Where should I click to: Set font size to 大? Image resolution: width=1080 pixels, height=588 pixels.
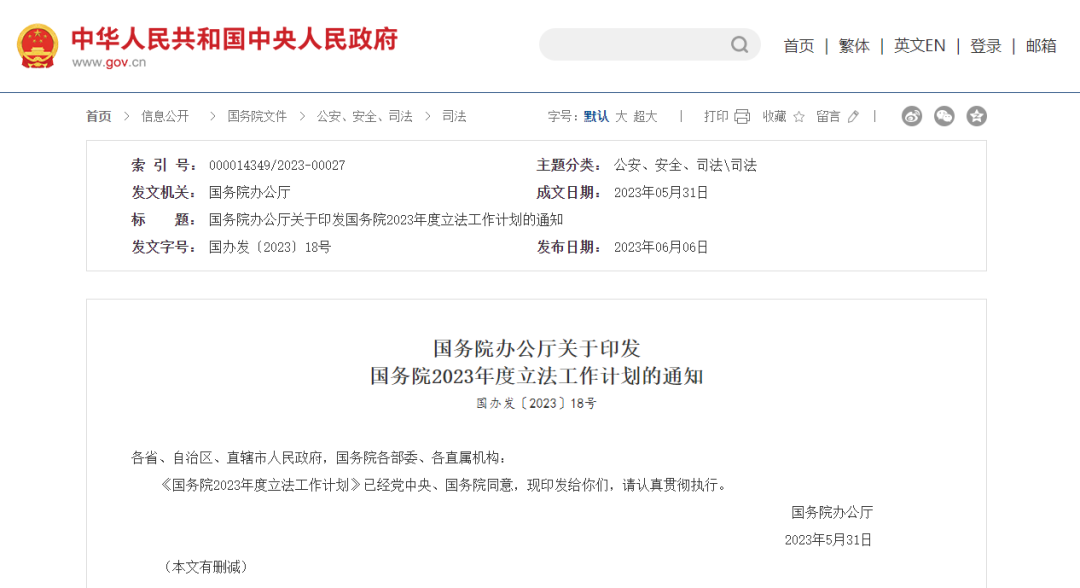621,116
